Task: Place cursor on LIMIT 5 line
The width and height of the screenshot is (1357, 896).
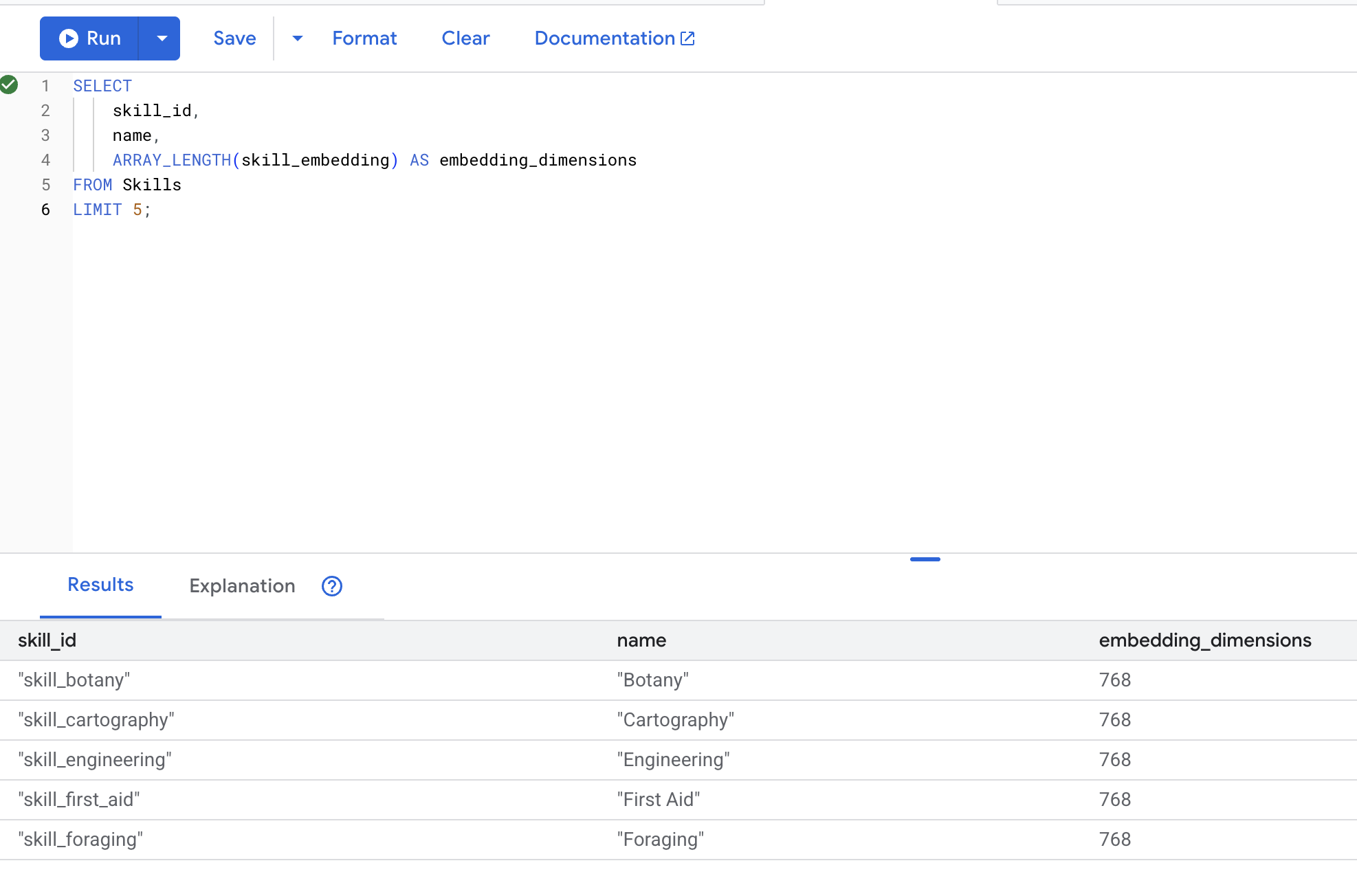Action: click(112, 210)
